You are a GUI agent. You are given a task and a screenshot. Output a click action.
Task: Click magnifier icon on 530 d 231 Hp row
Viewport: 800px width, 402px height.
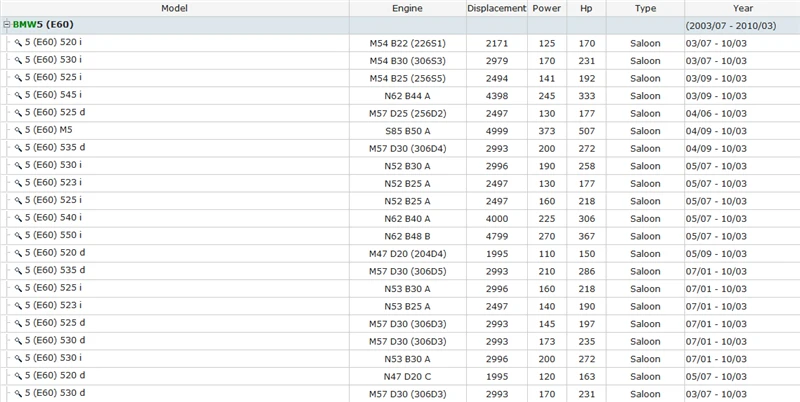[x=18, y=394]
